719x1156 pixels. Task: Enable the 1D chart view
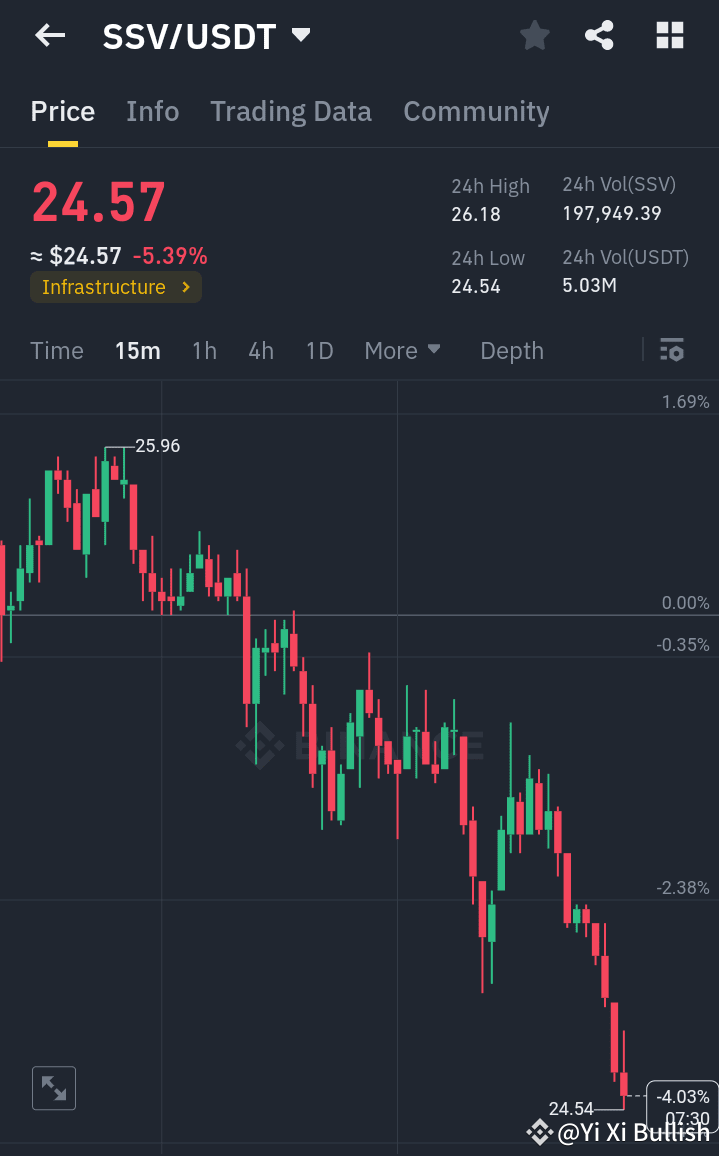pyautogui.click(x=319, y=350)
